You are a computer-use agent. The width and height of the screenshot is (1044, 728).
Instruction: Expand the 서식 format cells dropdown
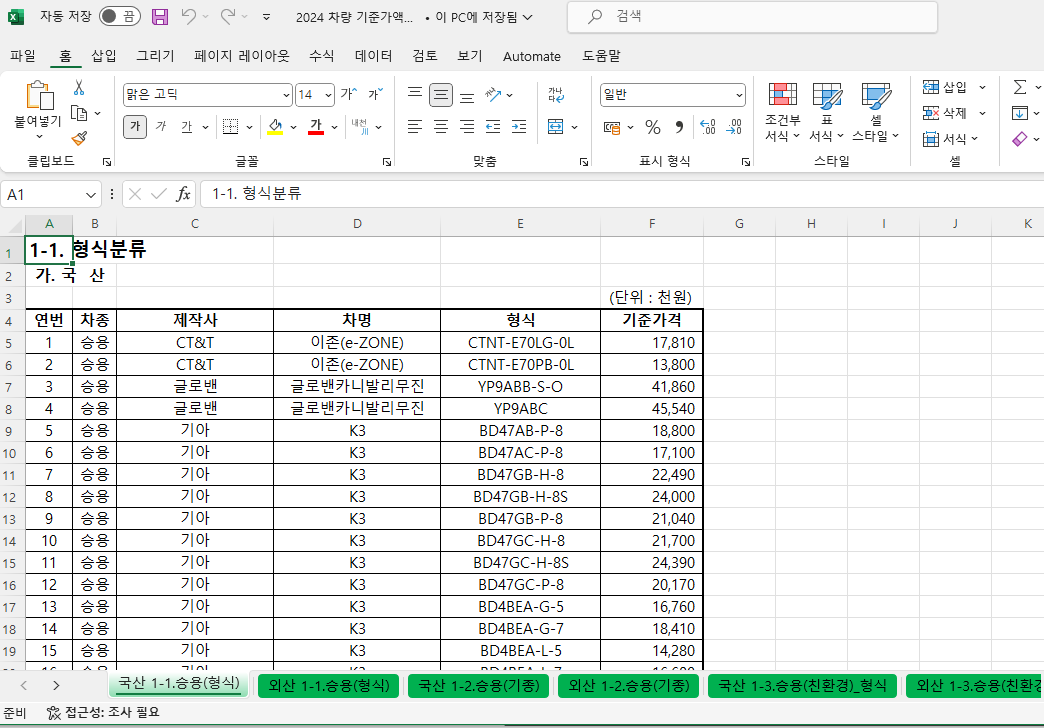(x=975, y=139)
